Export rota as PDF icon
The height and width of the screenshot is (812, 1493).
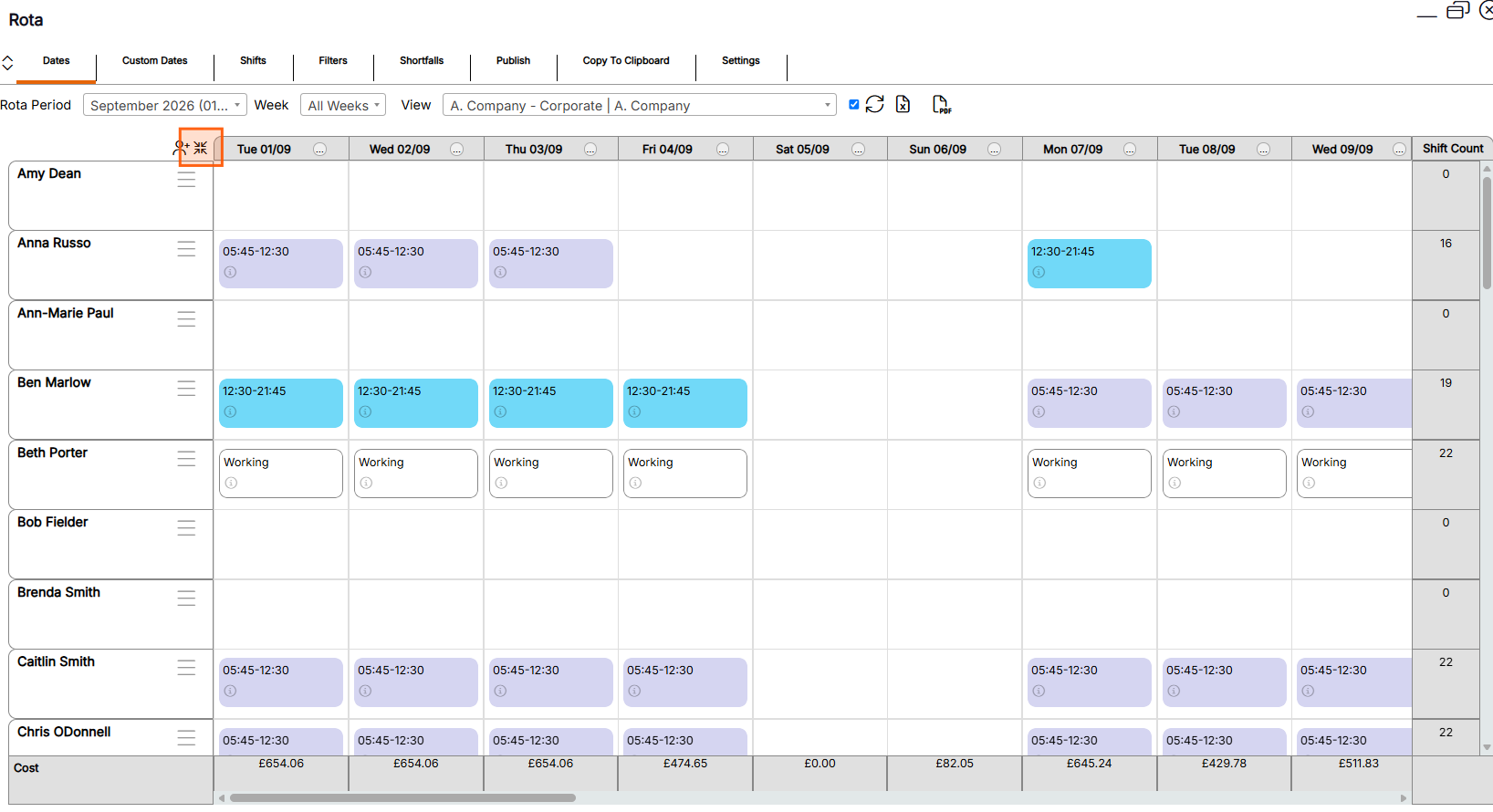point(942,104)
